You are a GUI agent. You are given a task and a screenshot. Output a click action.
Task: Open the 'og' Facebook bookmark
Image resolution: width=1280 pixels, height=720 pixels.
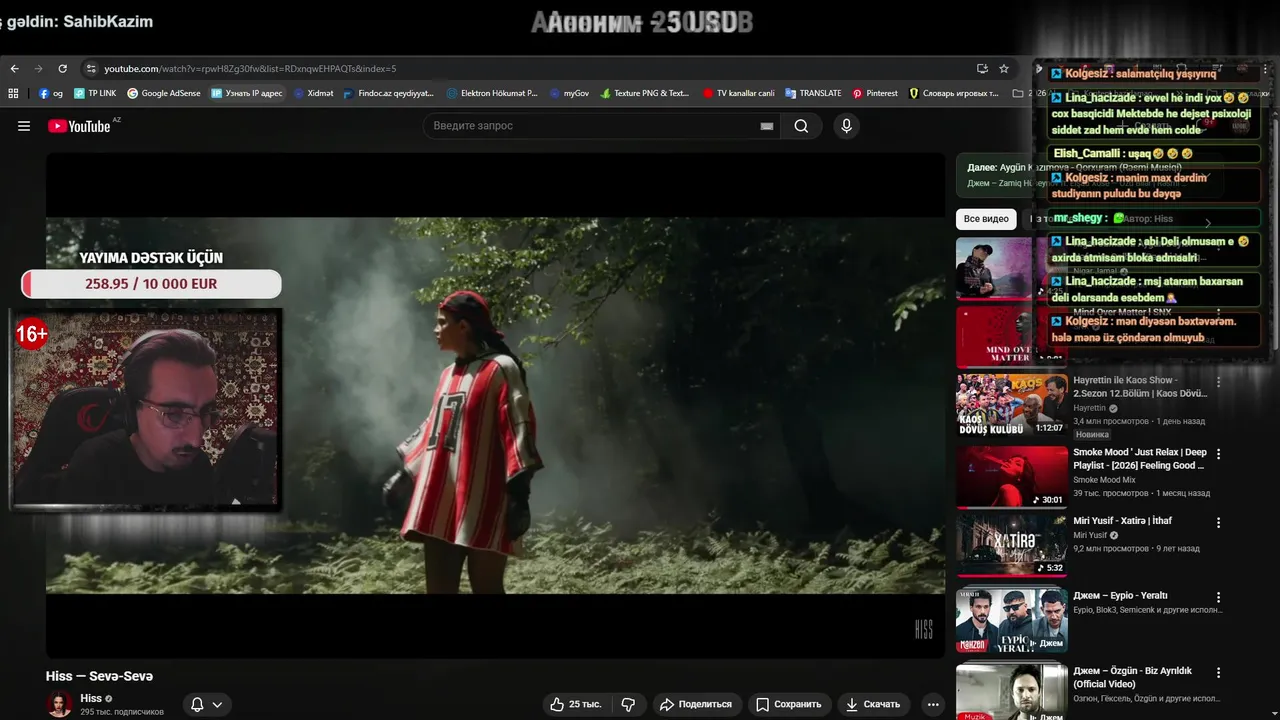point(51,93)
